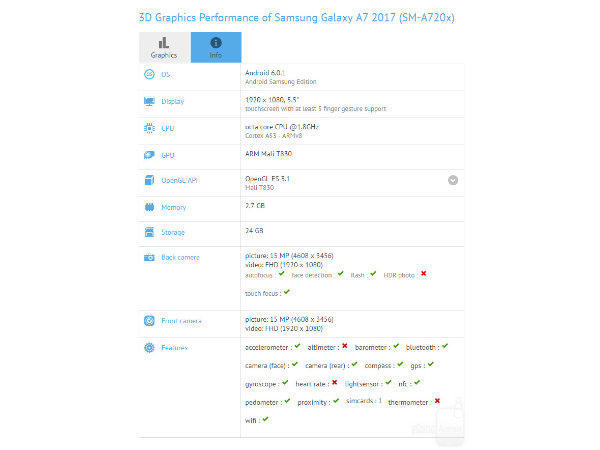Click the green check beside camera (face)
600x450 pixels.
point(295,364)
